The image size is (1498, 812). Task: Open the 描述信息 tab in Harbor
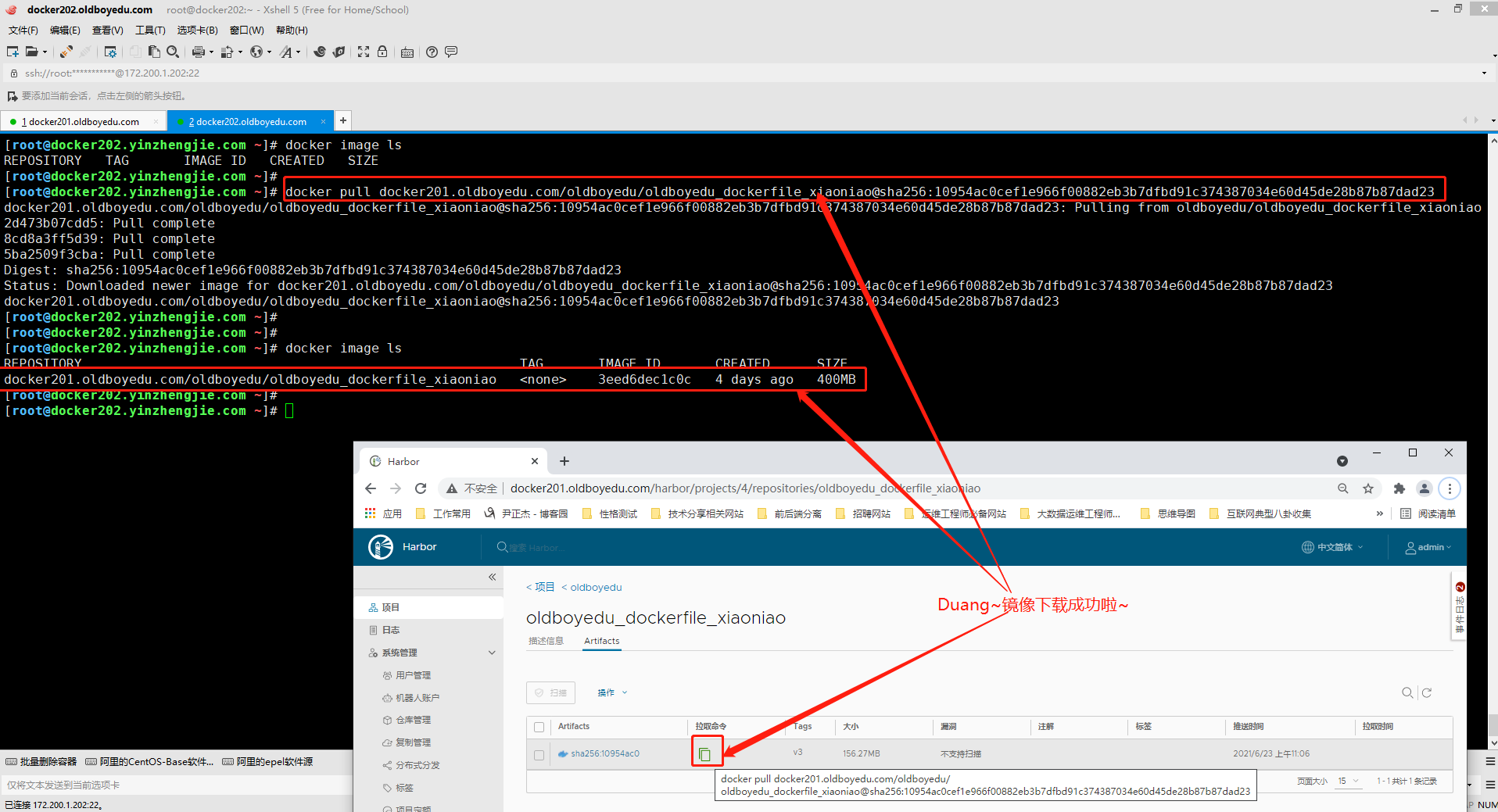[546, 641]
